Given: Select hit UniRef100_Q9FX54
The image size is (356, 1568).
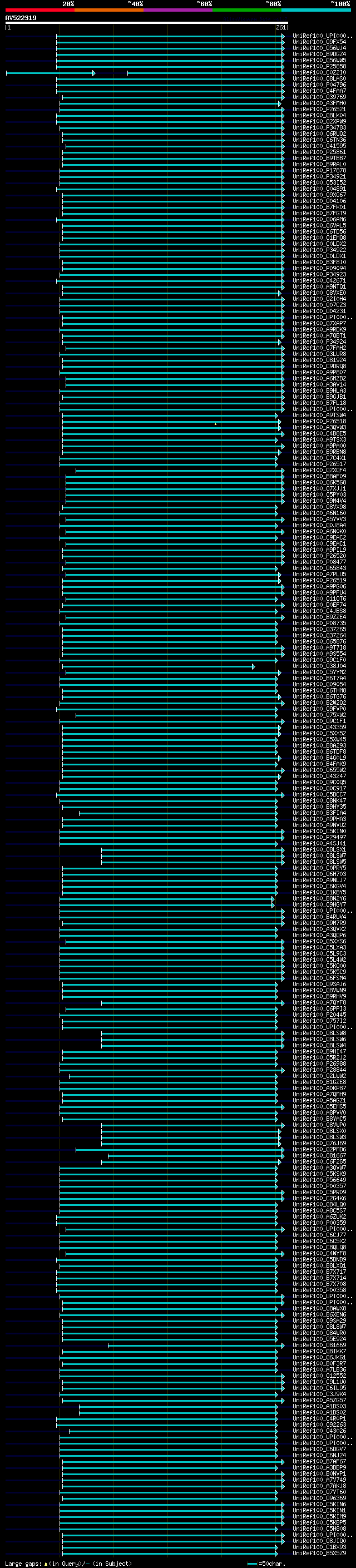Looking at the screenshot, I should [x=319, y=42].
